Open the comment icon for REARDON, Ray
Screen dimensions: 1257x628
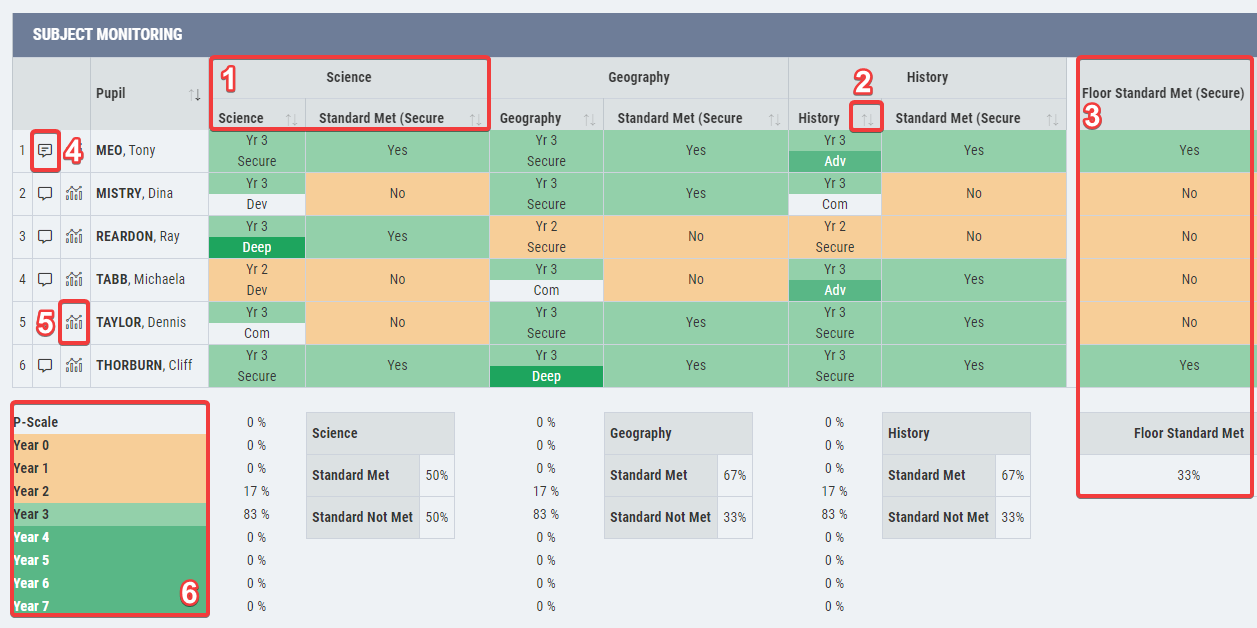[46, 236]
